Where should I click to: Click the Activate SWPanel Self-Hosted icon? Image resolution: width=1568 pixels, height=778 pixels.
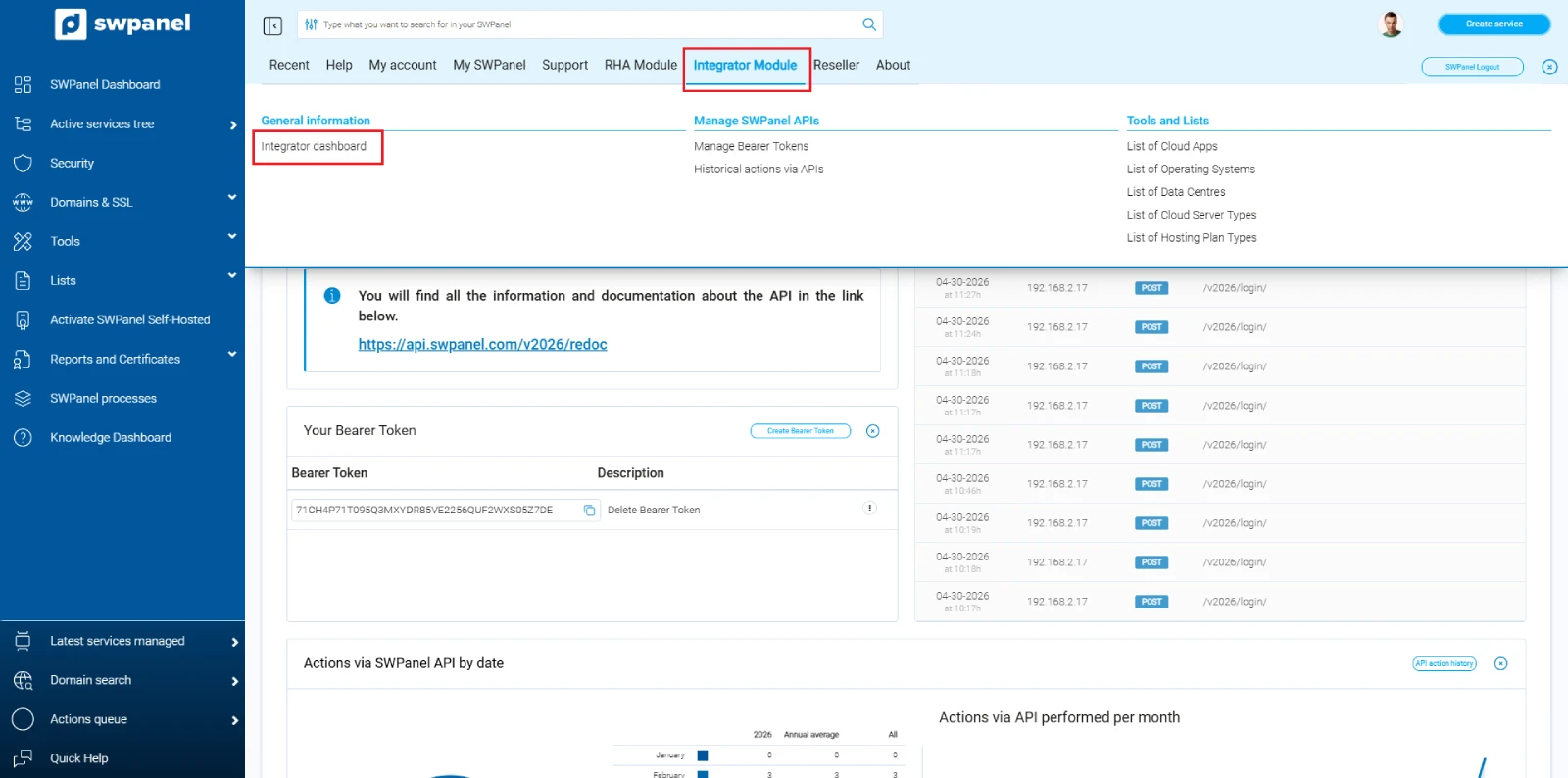23,319
